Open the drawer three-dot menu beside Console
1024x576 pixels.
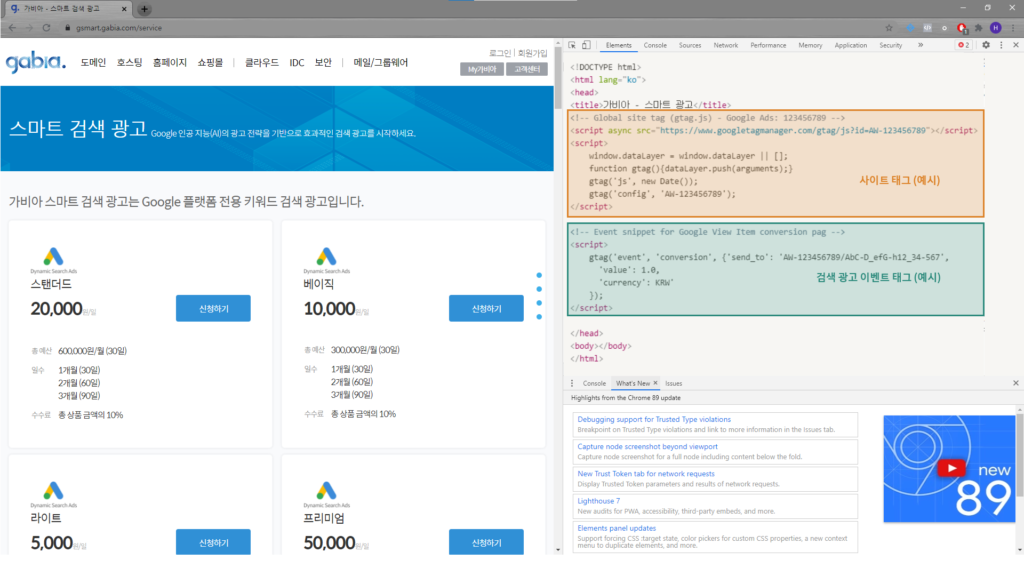click(x=572, y=383)
